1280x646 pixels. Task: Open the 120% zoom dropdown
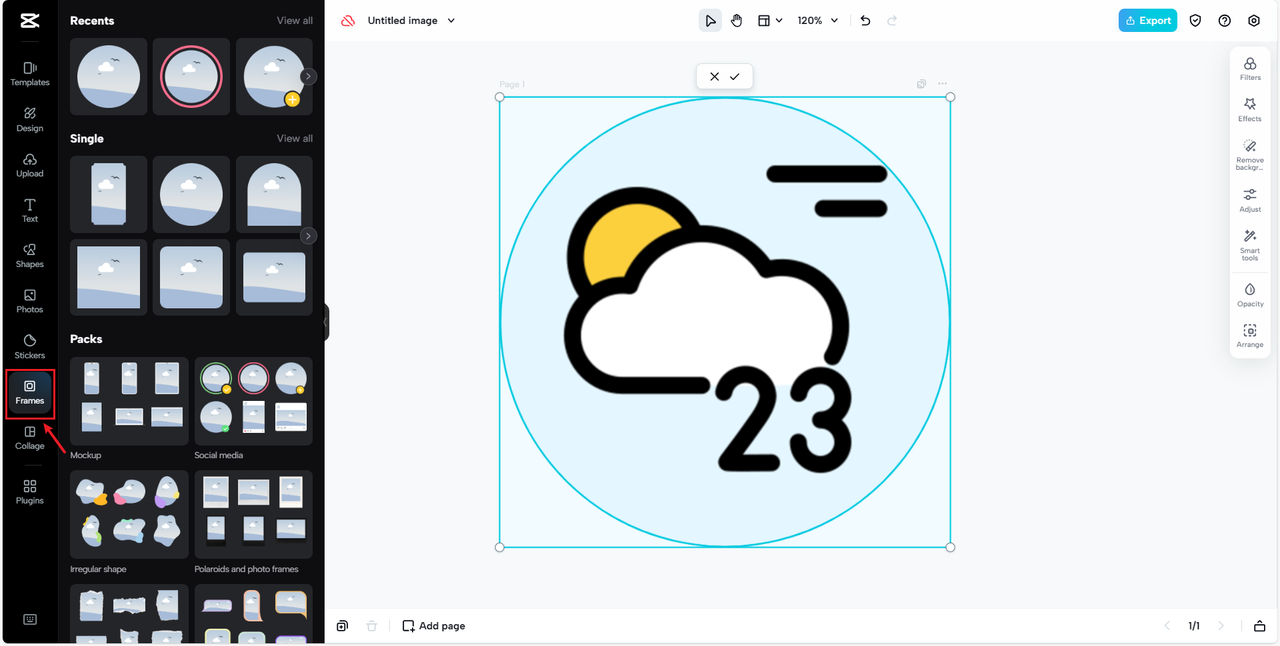(x=818, y=20)
